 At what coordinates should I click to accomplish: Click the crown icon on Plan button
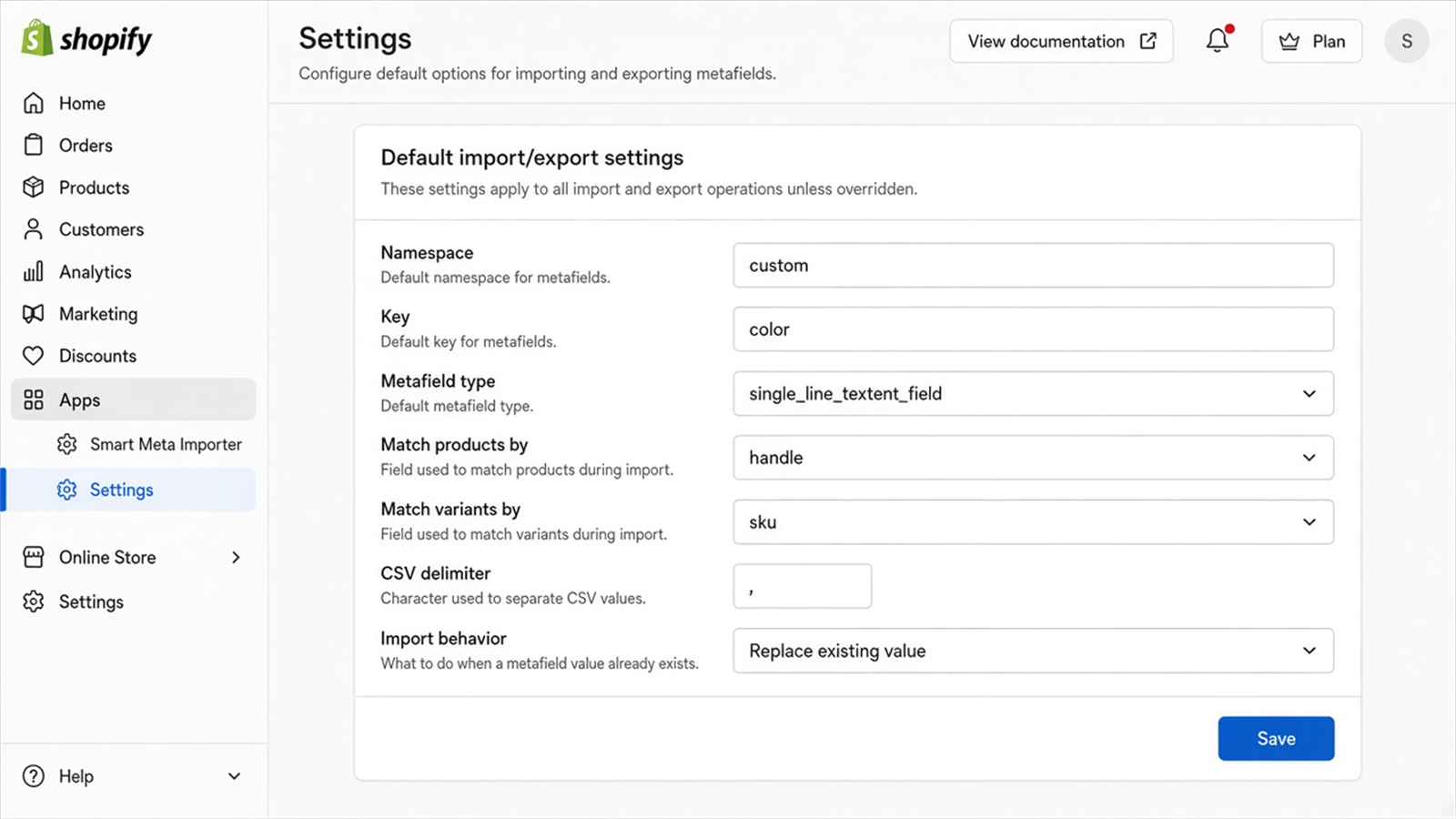1289,42
